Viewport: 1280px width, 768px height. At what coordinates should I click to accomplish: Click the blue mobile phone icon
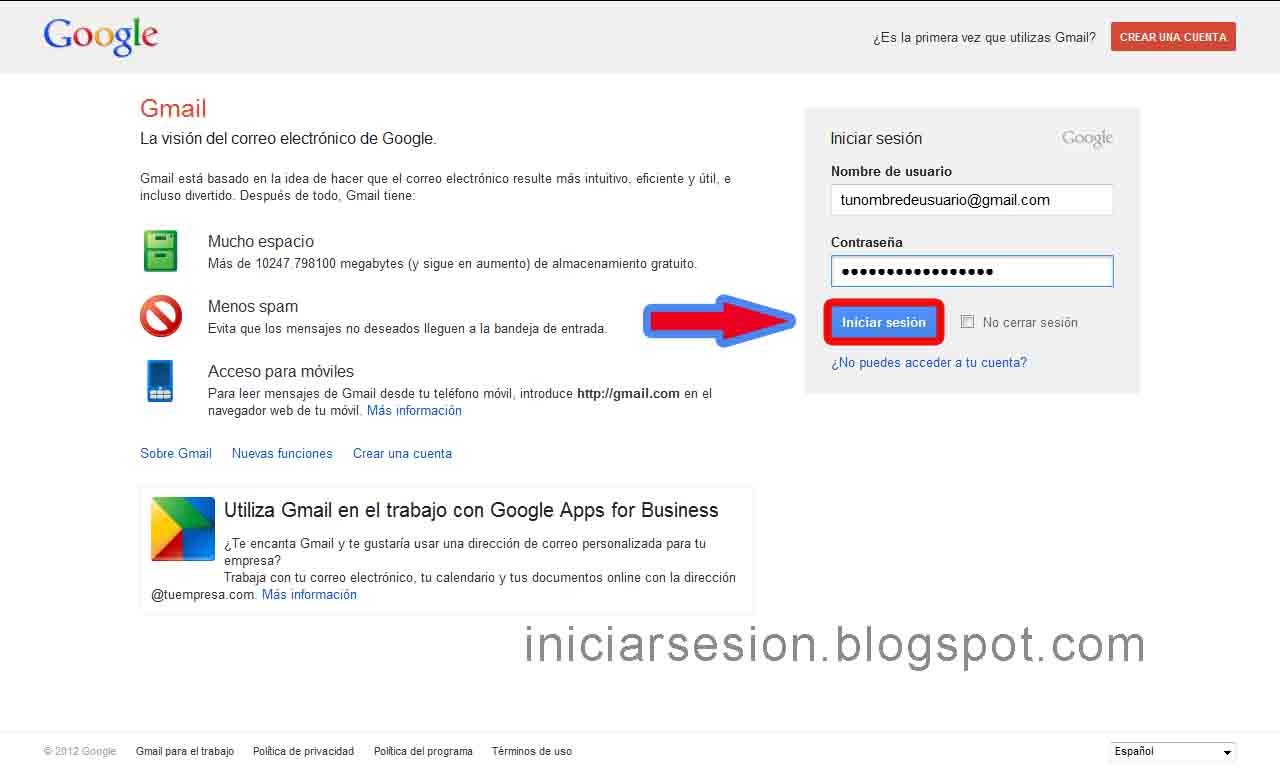(160, 381)
